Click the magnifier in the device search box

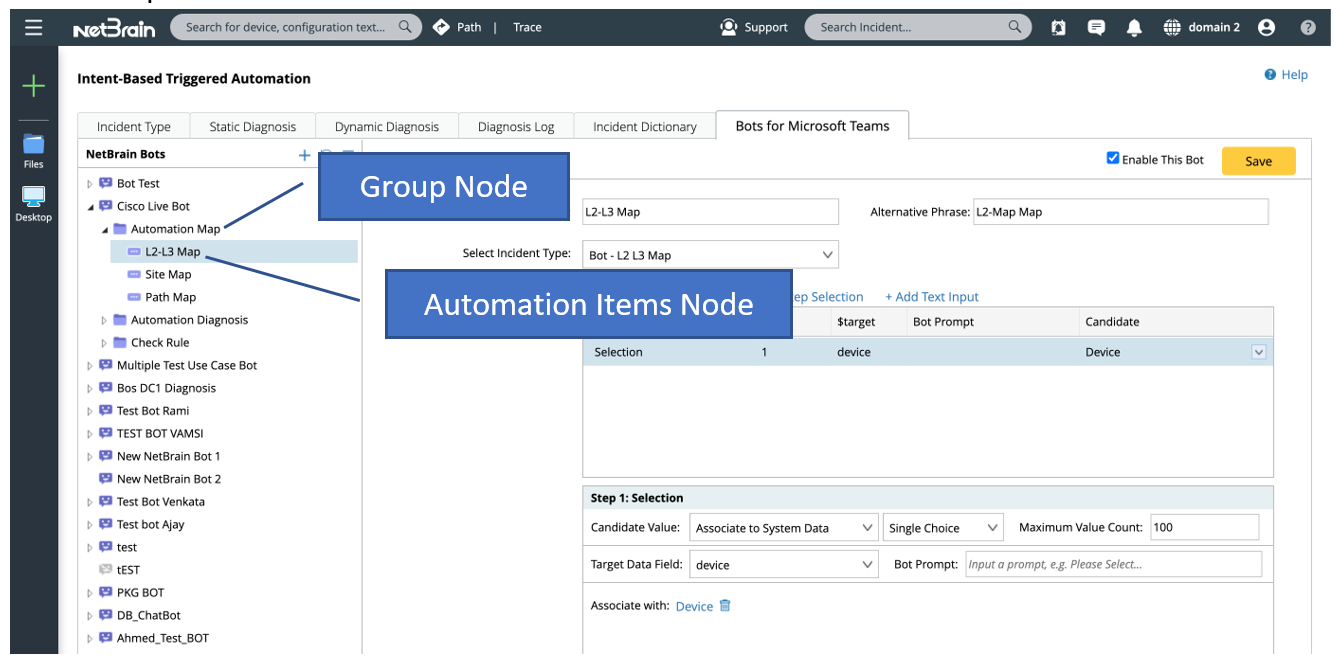click(405, 27)
